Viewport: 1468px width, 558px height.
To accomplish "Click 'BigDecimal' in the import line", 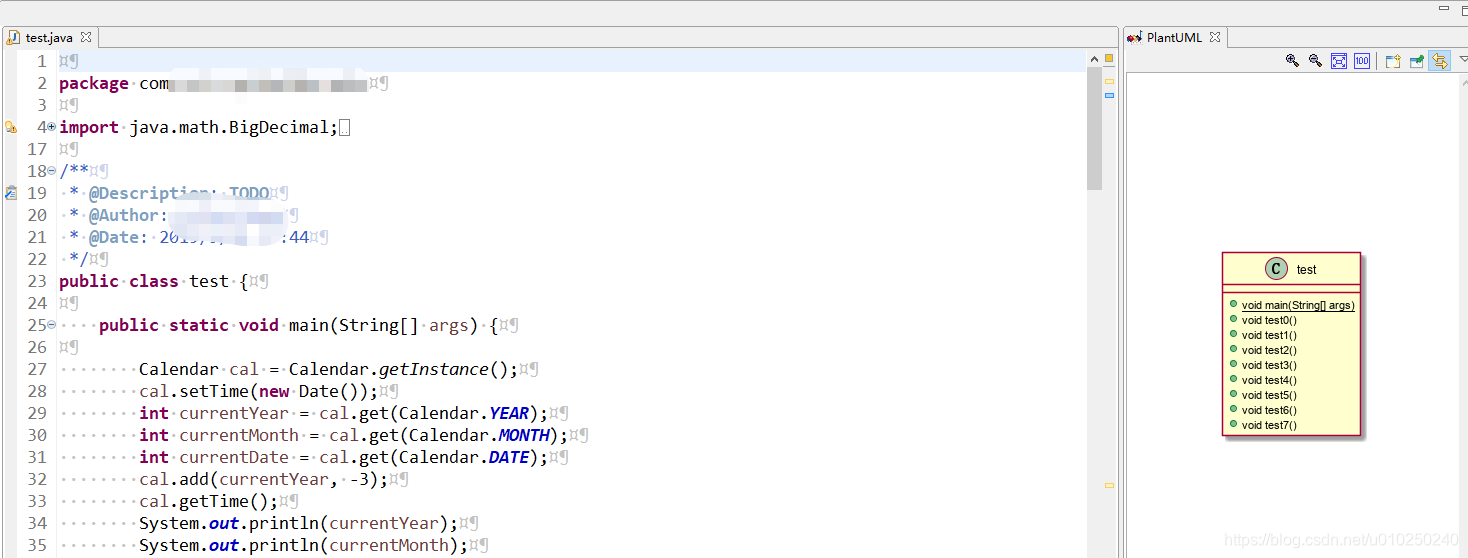I will [279, 127].
